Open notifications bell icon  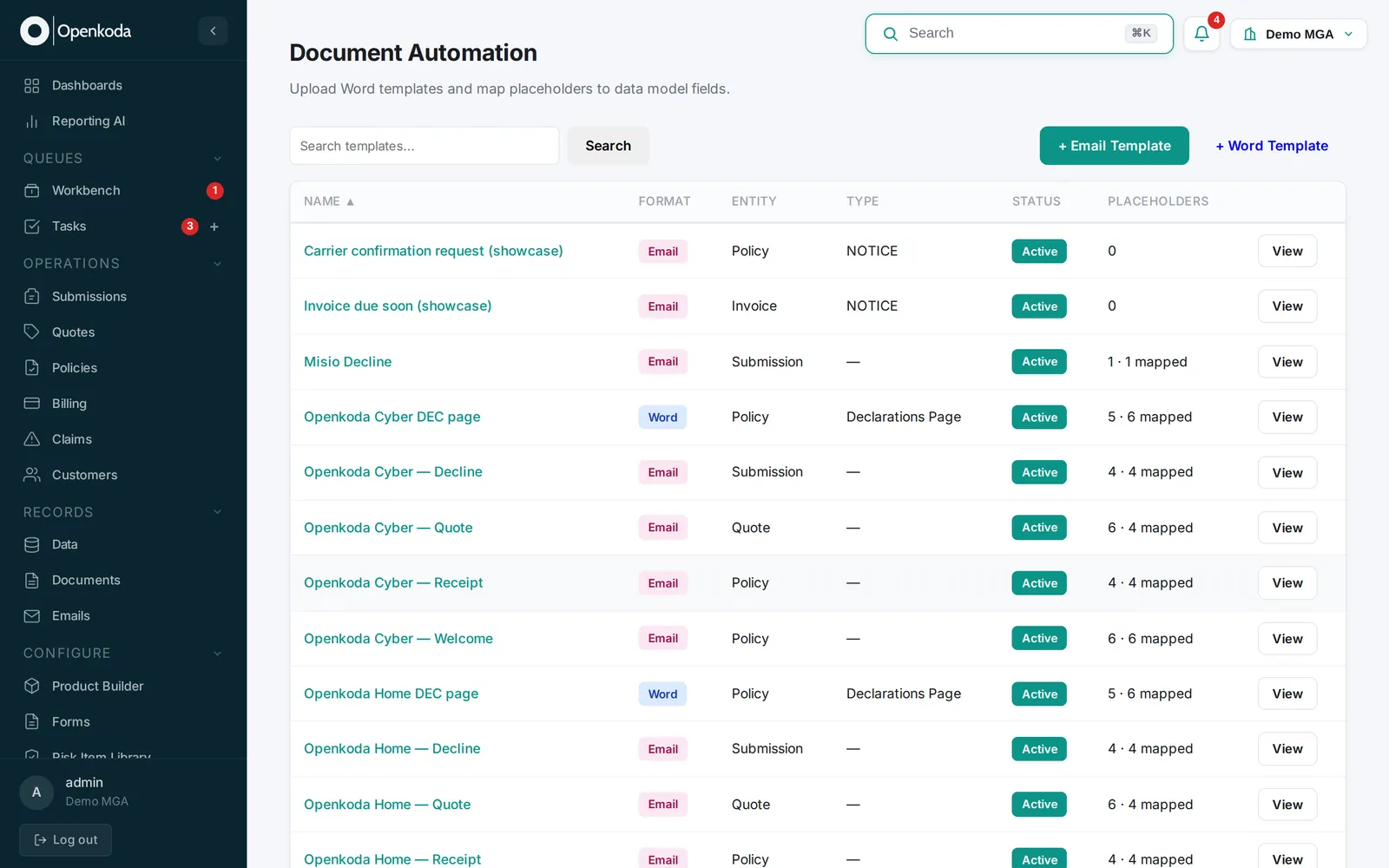(x=1201, y=34)
